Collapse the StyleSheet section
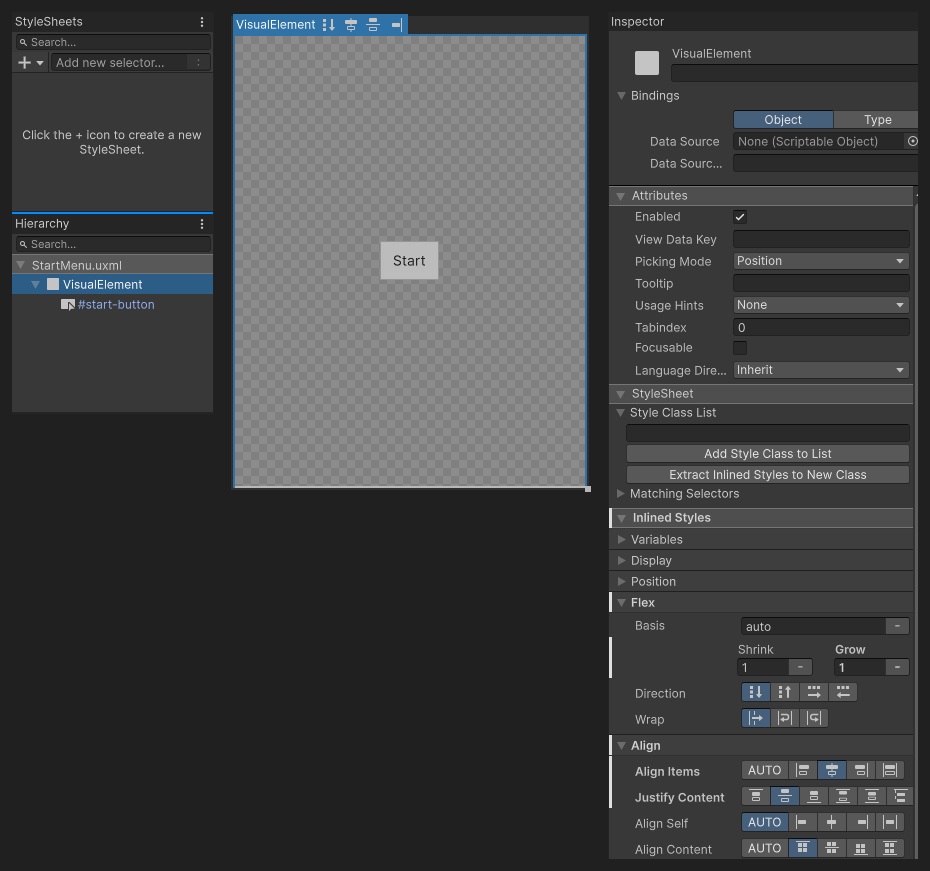 click(x=621, y=394)
